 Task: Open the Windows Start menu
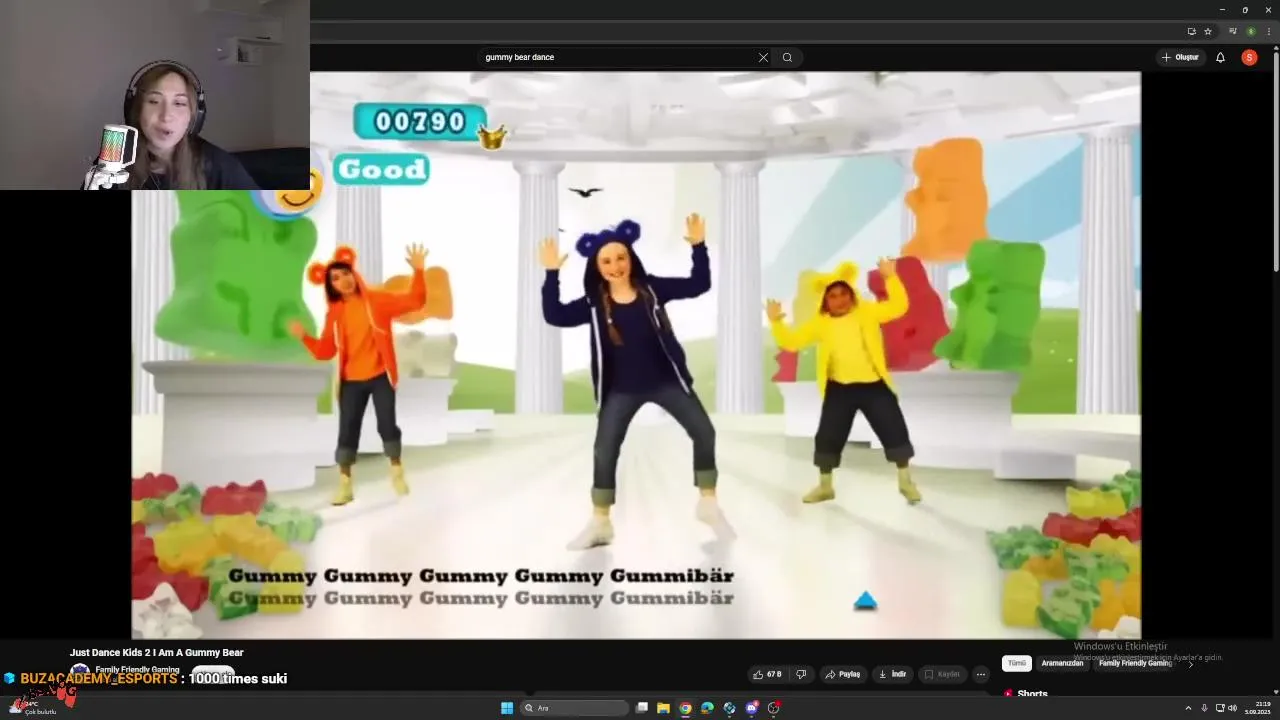coord(507,708)
